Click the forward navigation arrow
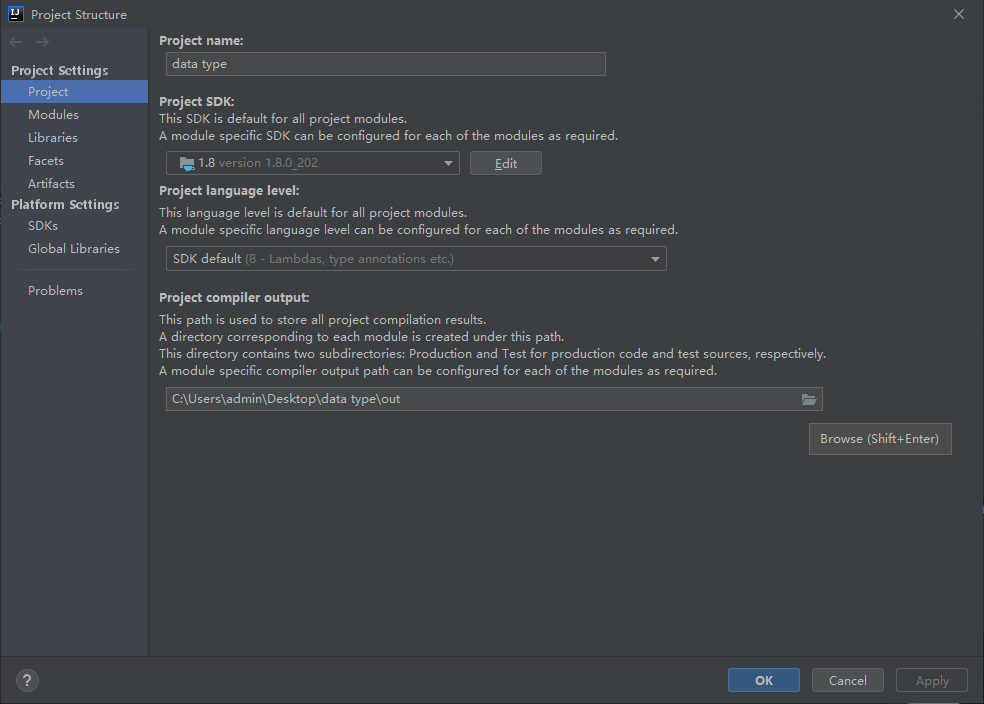Screen dimensions: 984x704 click(x=42, y=42)
